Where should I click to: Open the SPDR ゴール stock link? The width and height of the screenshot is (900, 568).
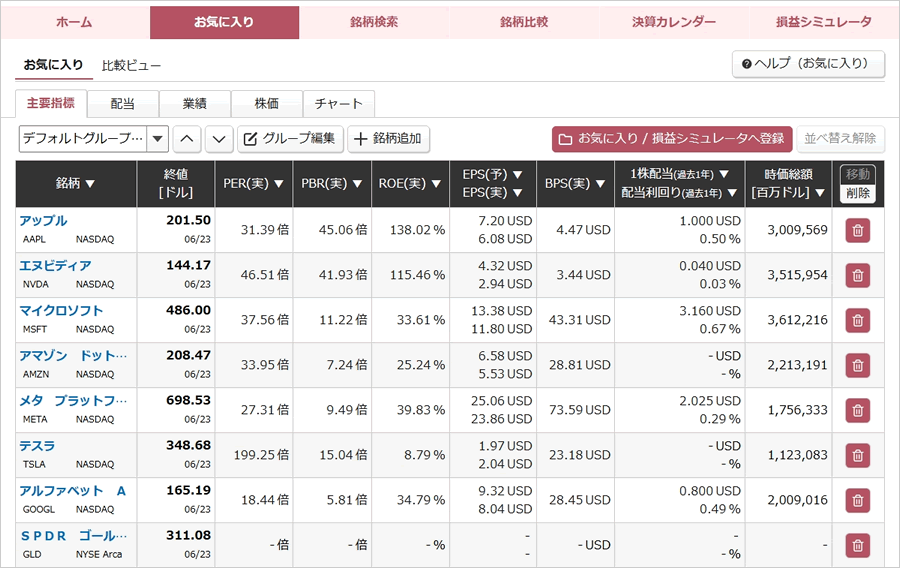[x=73, y=536]
